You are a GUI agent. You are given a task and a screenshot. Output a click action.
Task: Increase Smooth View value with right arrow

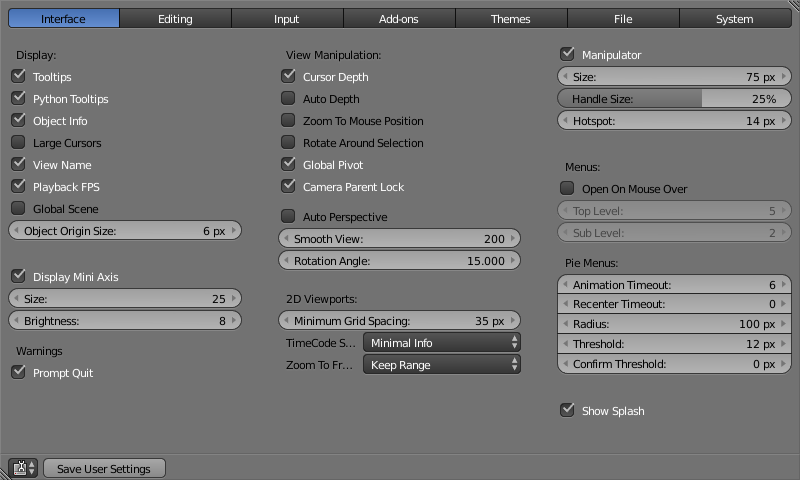(514, 239)
